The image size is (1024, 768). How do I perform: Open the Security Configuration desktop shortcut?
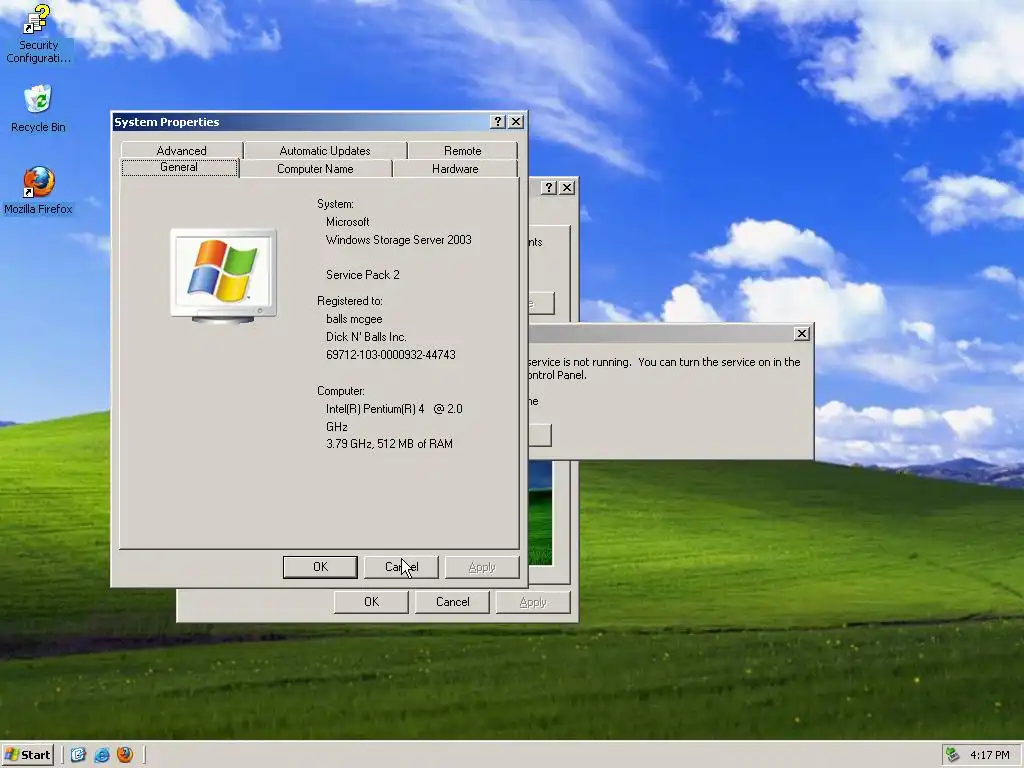click(37, 33)
